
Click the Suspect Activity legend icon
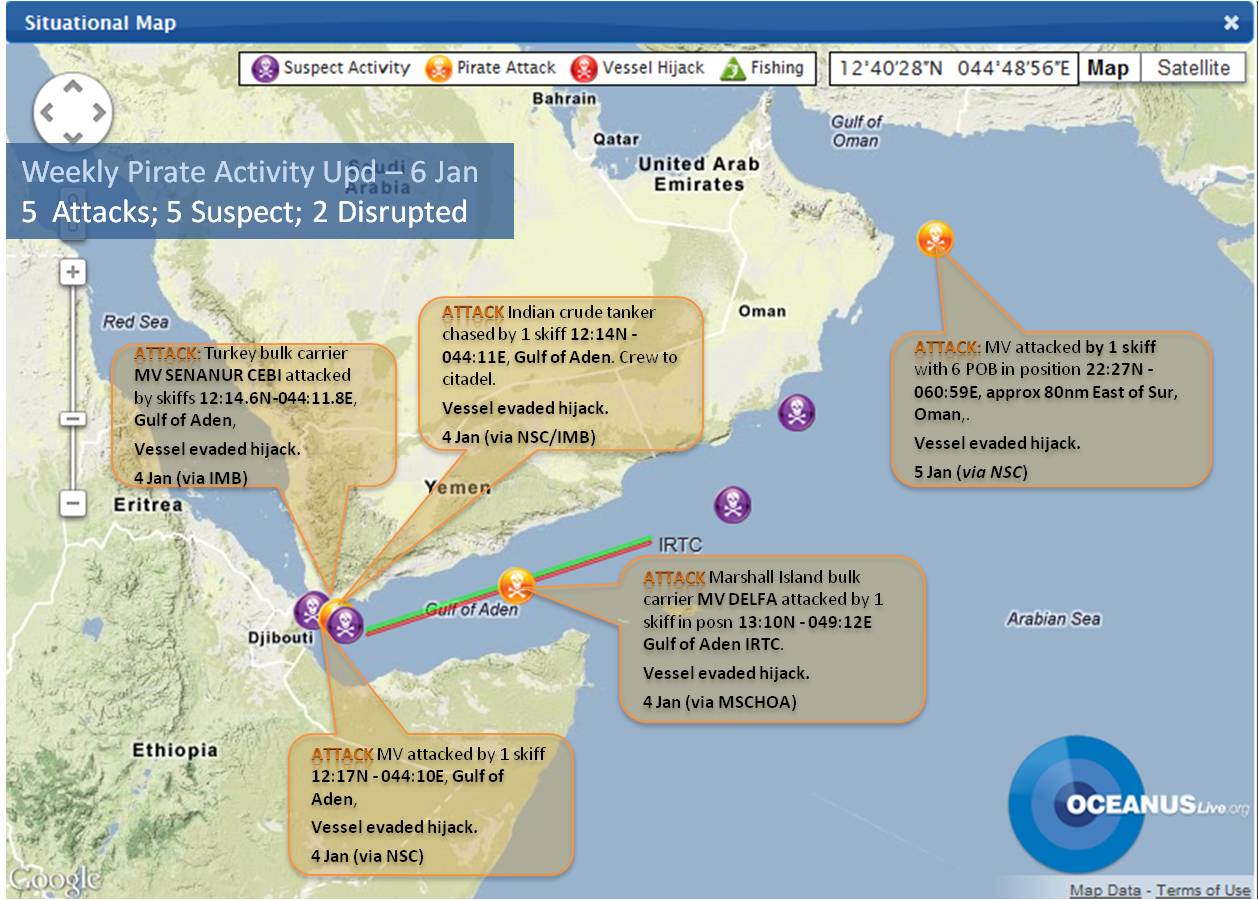click(265, 69)
